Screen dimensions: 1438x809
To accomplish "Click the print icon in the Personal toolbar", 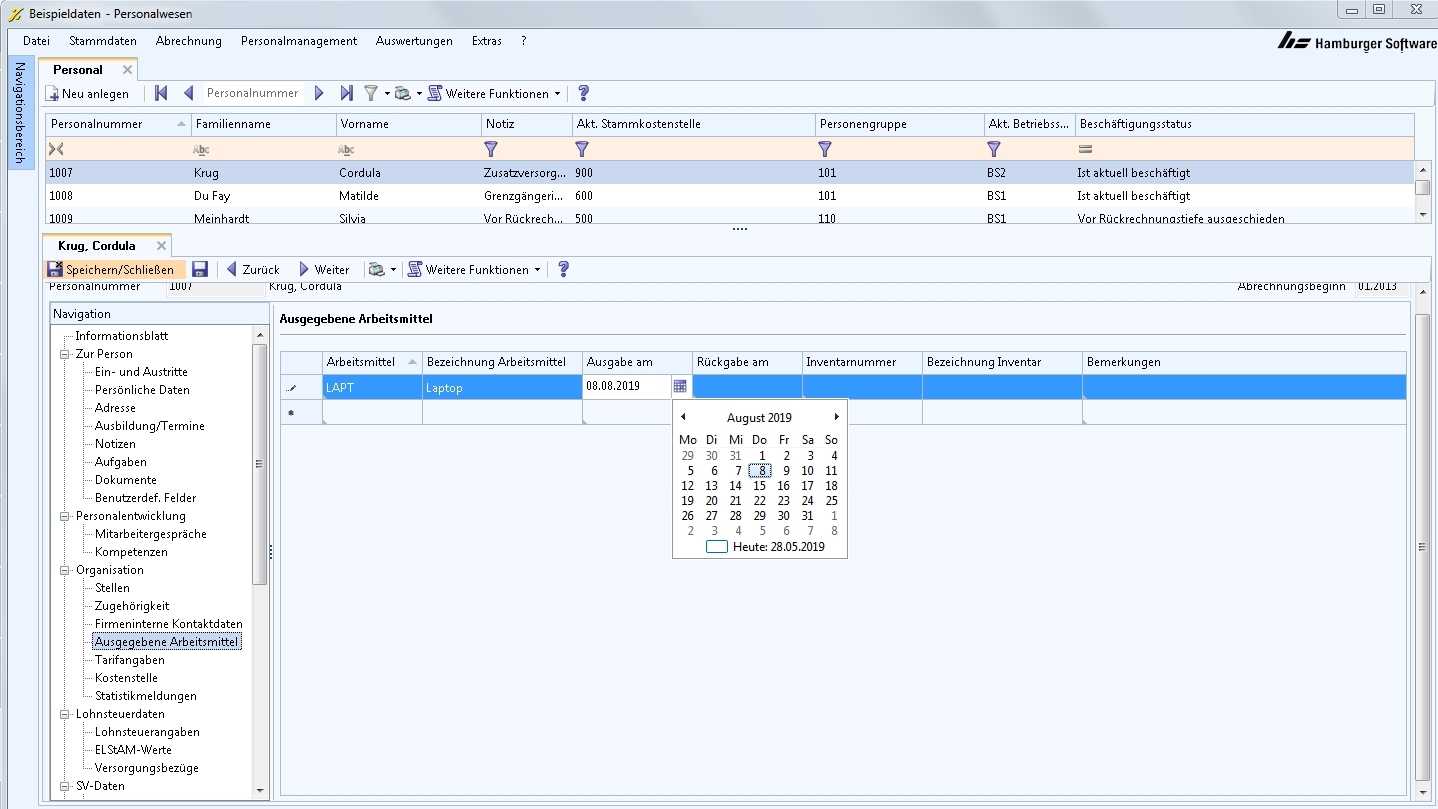I will coord(402,93).
